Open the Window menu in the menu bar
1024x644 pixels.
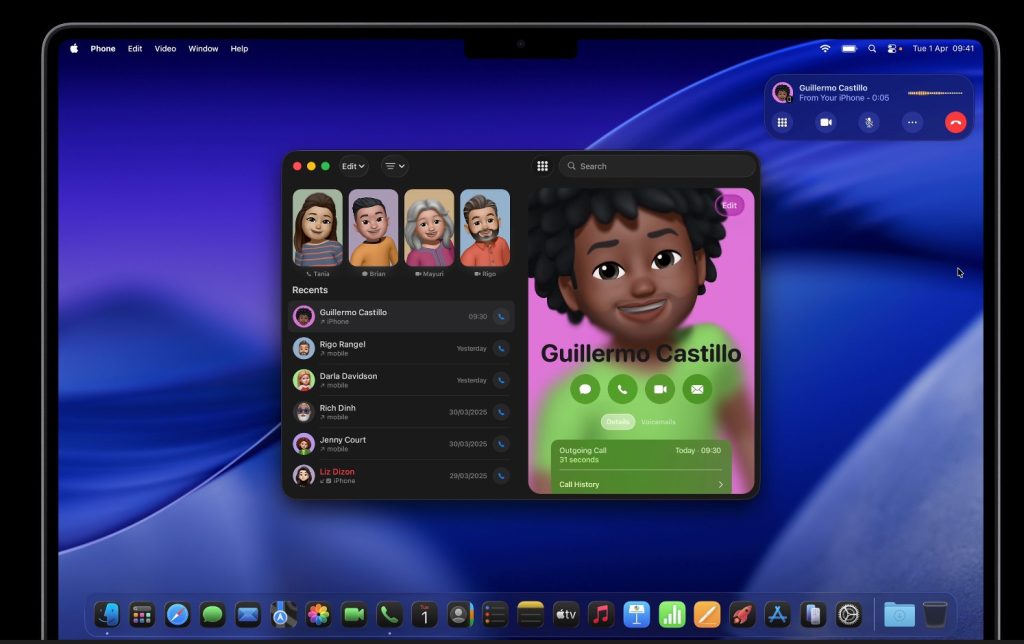coord(203,48)
